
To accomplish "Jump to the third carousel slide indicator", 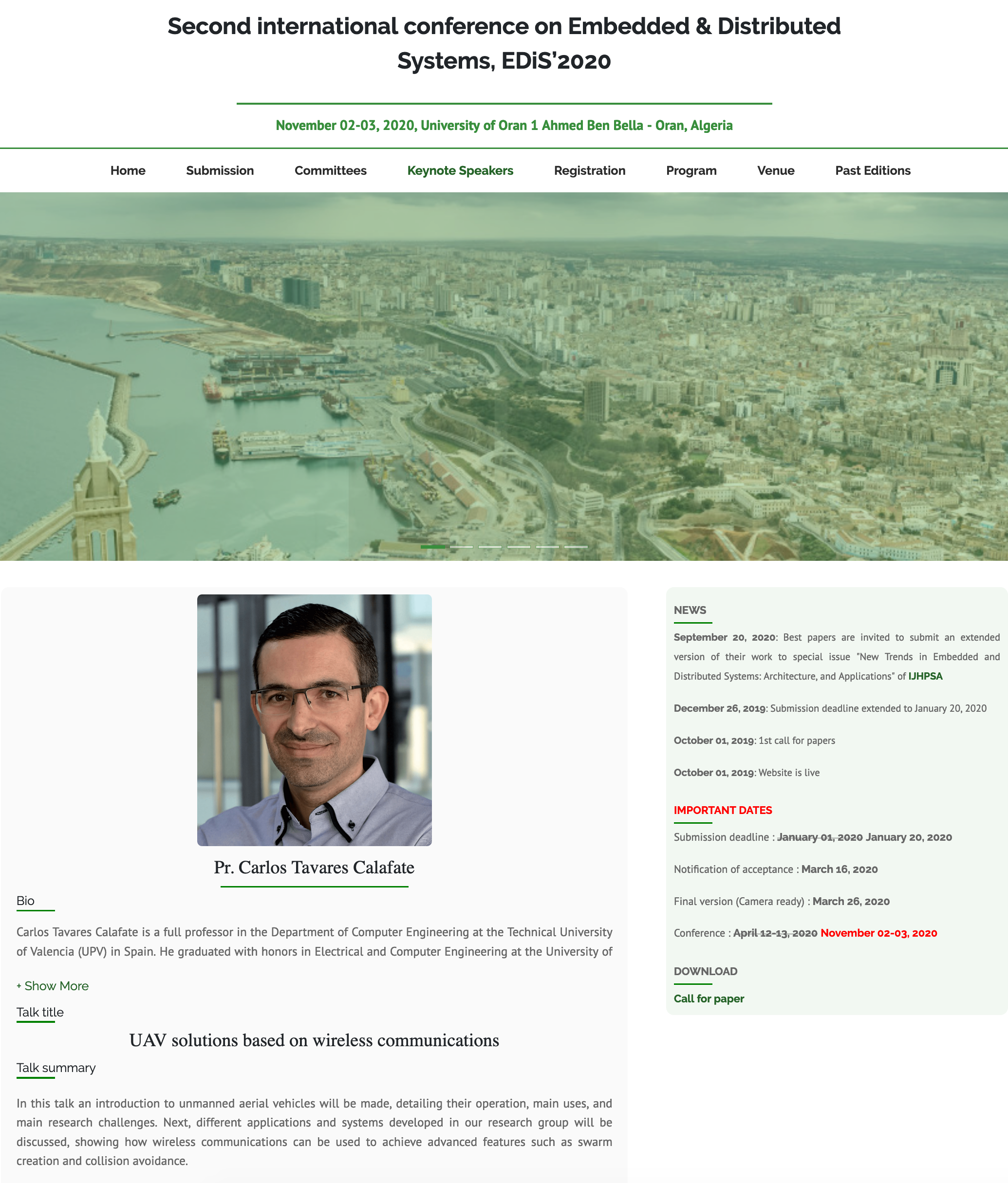I will coord(490,547).
